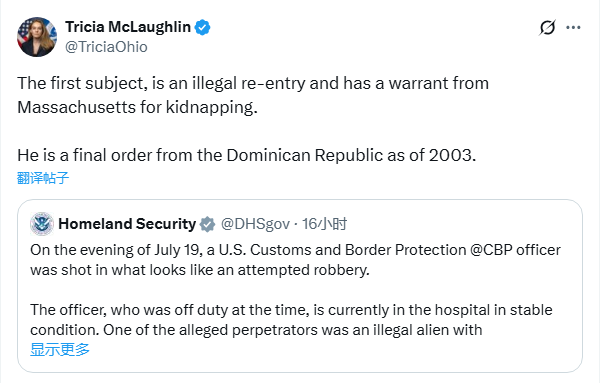601x383 pixels.
Task: Open the quoted Homeland Security account name
Action: point(127,224)
